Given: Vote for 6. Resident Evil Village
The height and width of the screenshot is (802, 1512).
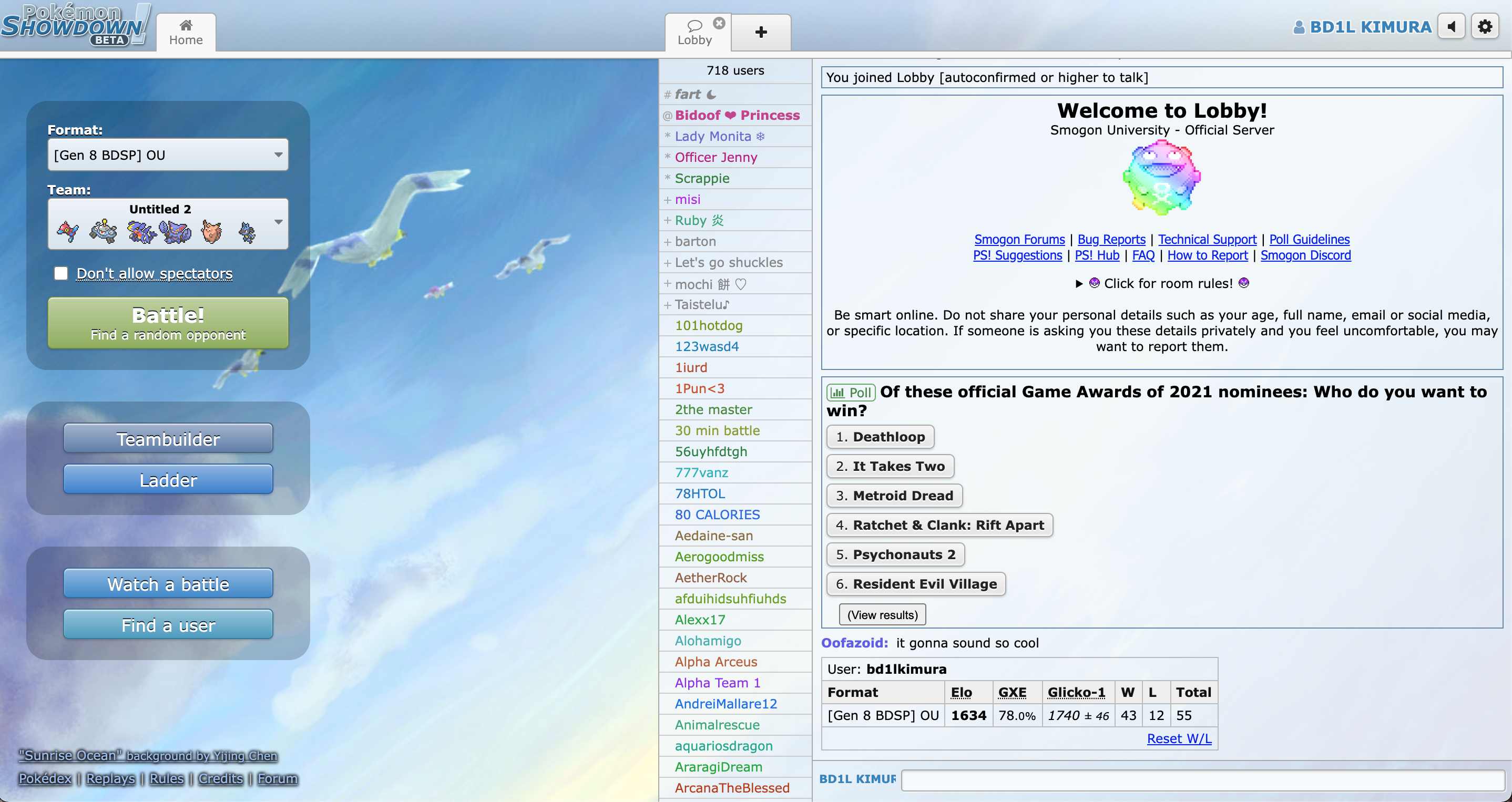Looking at the screenshot, I should pyautogui.click(x=916, y=583).
